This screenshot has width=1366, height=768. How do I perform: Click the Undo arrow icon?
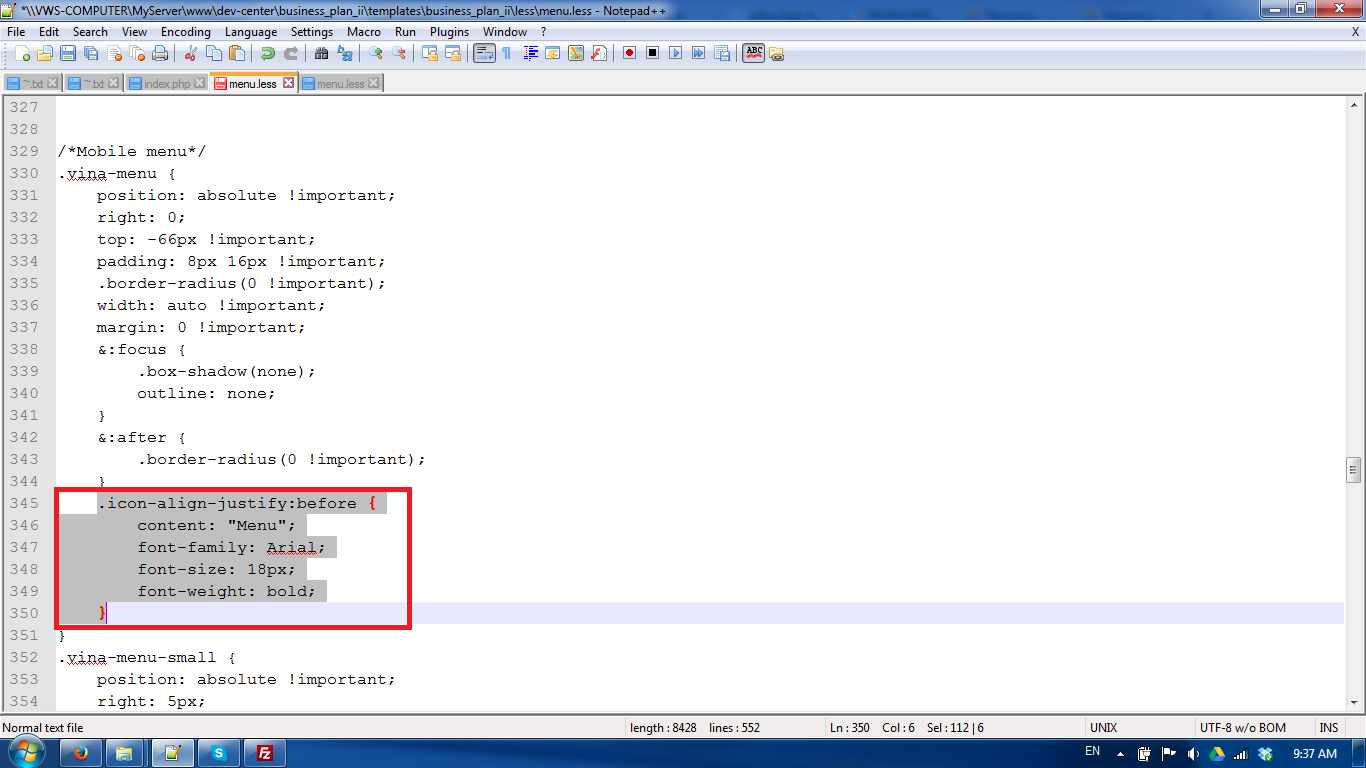pos(268,53)
